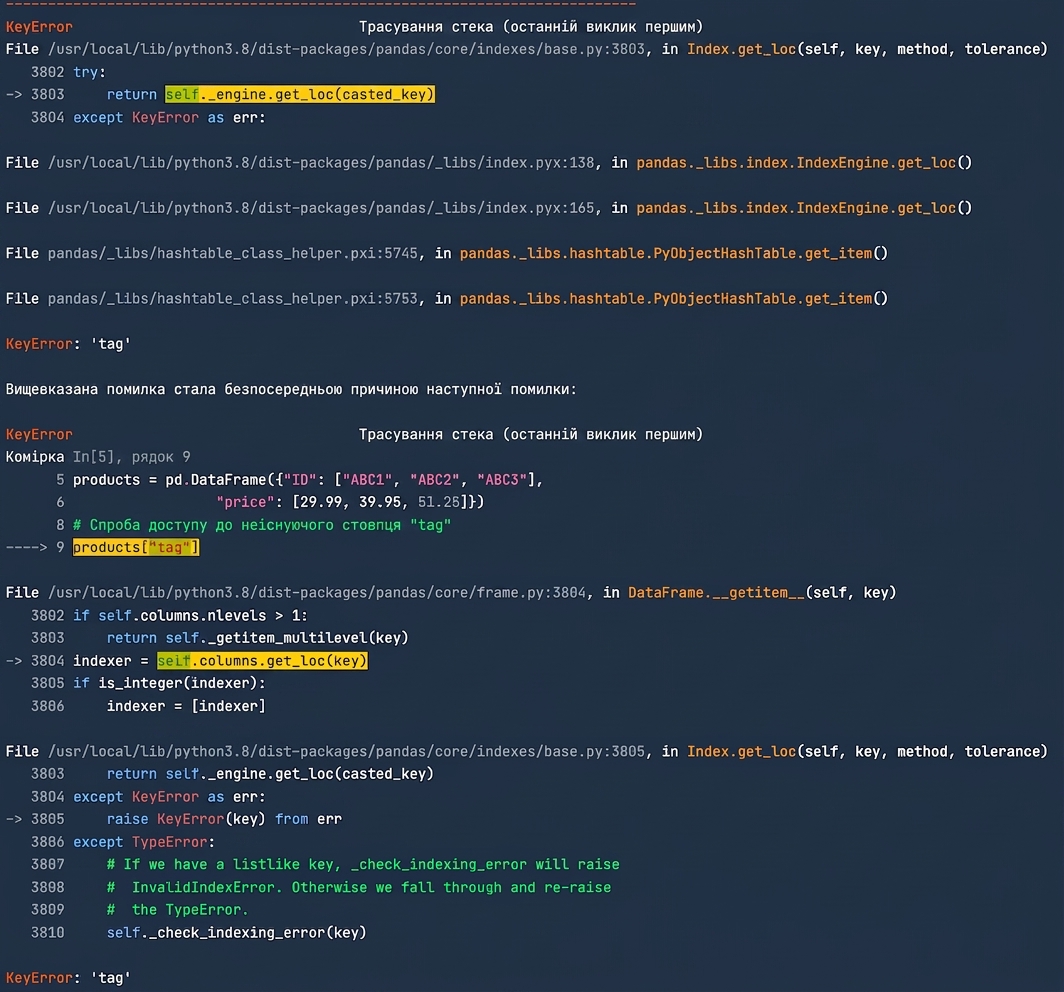Click line number 3807
1064x992 pixels.
(48, 864)
